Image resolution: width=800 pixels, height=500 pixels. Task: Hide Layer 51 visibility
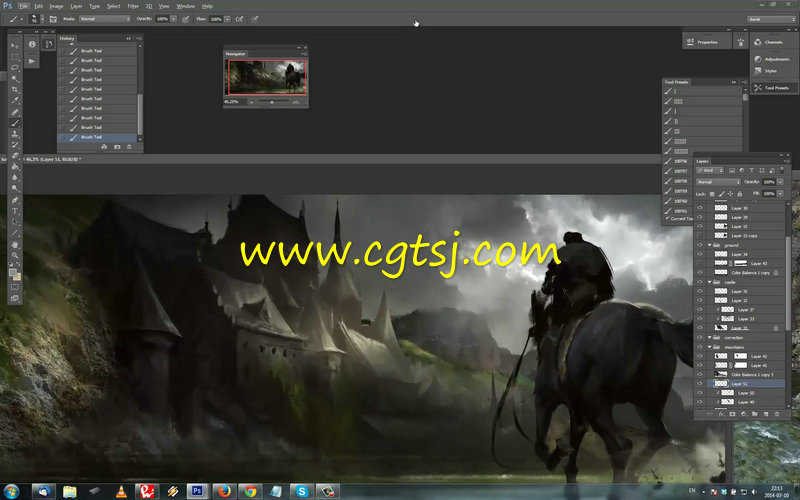tap(699, 384)
